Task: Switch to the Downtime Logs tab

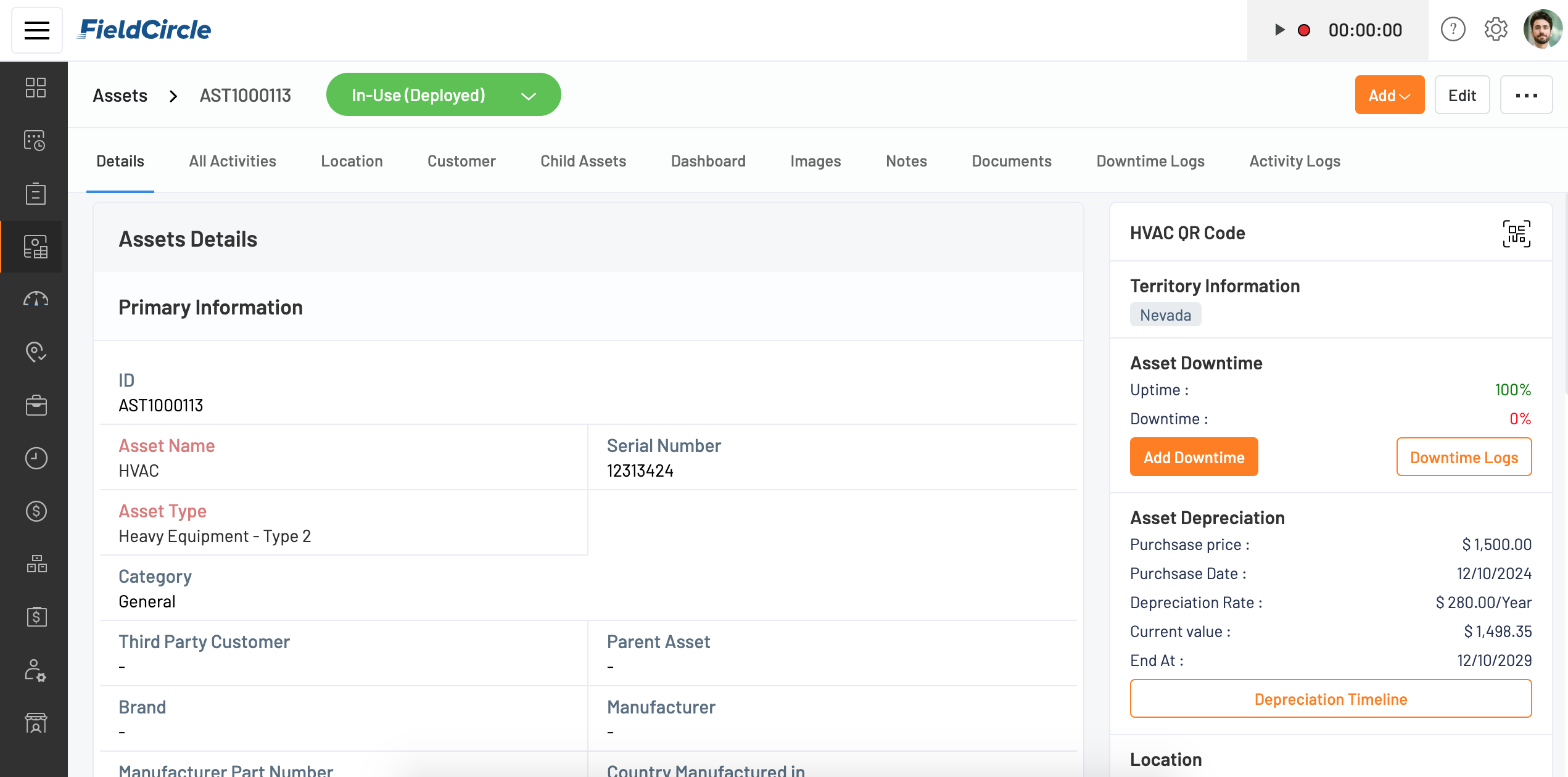Action: tap(1150, 161)
